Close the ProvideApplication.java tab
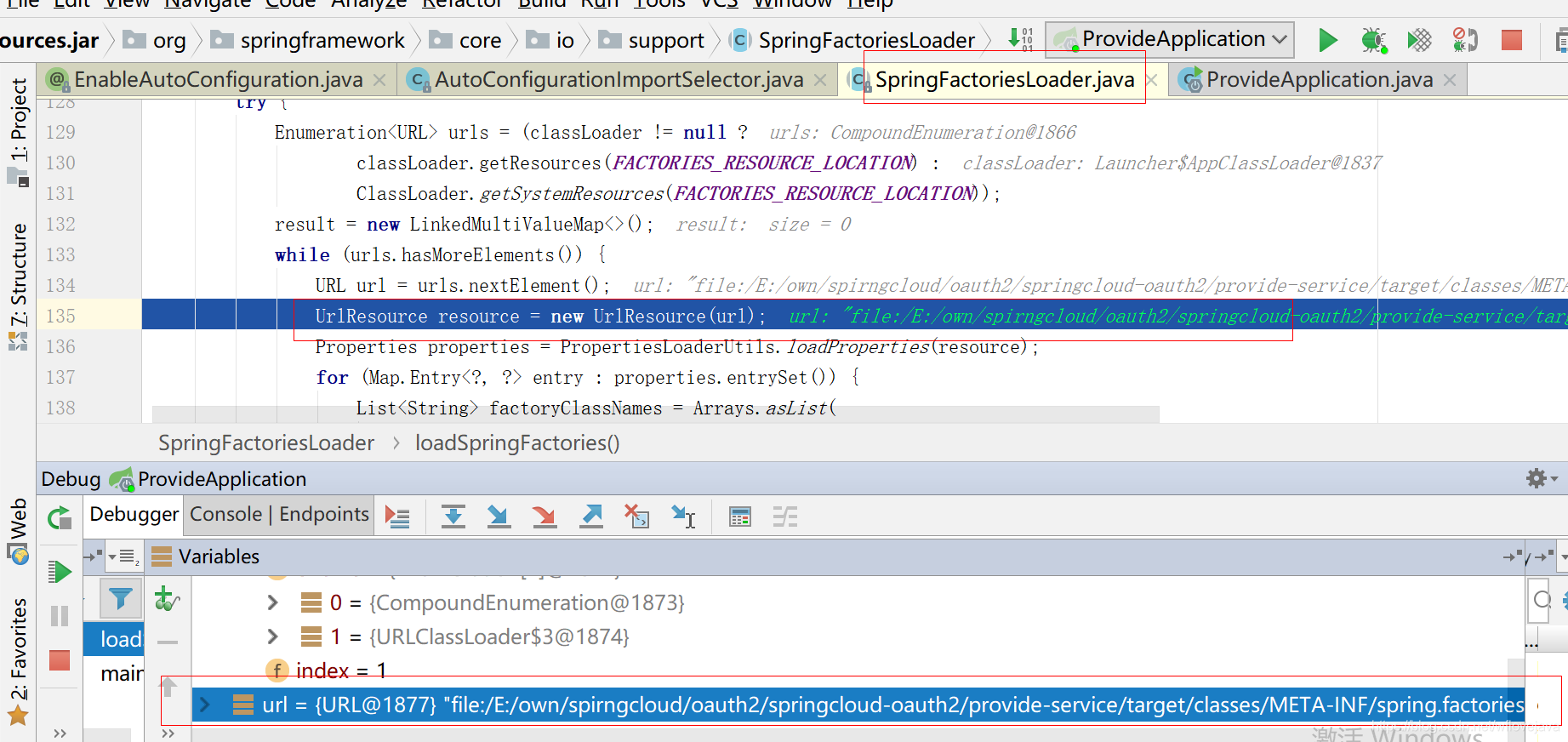Viewport: 1568px width, 742px height. tap(1450, 80)
